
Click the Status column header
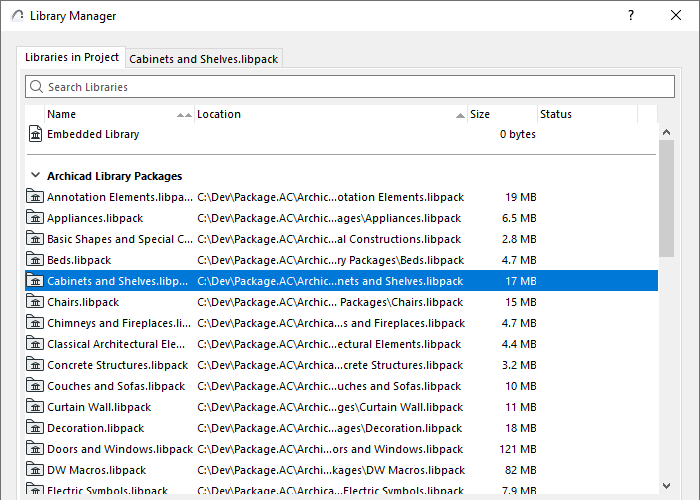pyautogui.click(x=585, y=114)
